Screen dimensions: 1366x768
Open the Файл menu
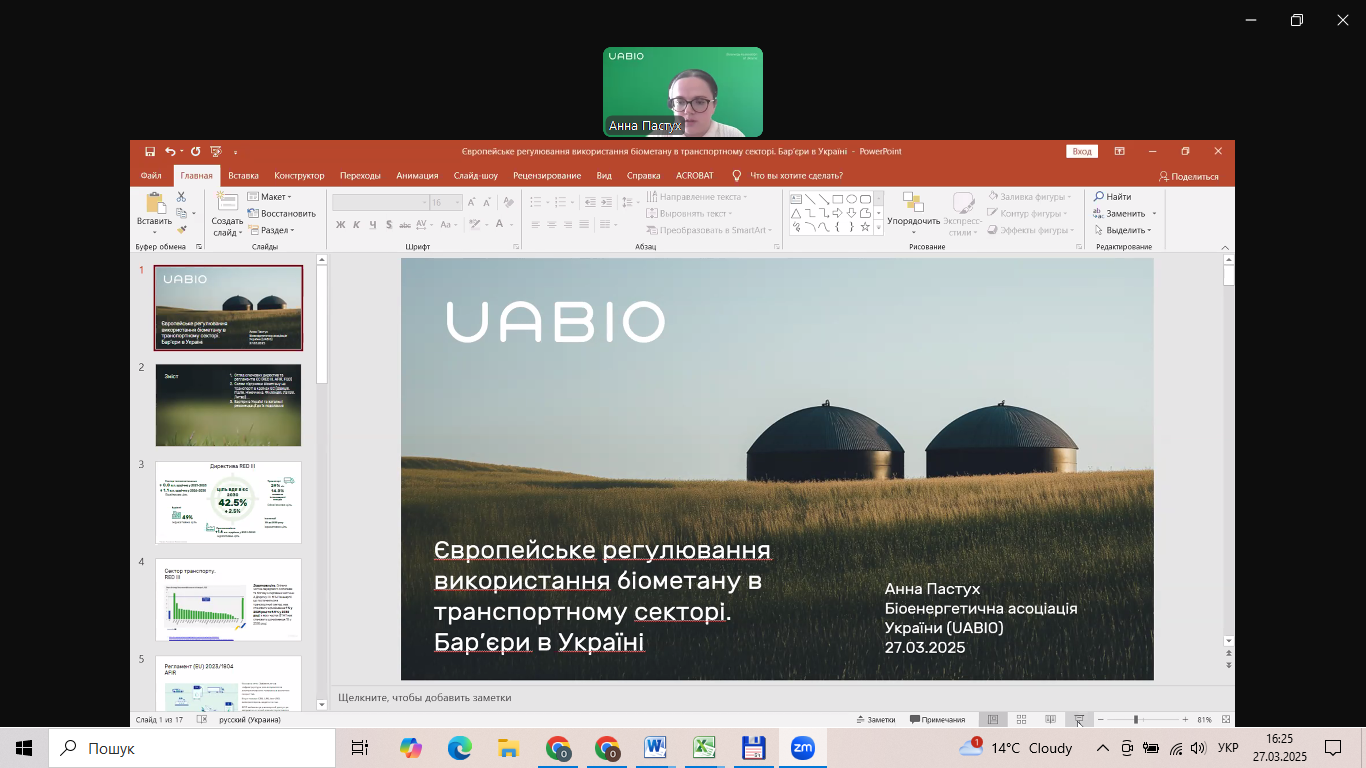point(150,175)
